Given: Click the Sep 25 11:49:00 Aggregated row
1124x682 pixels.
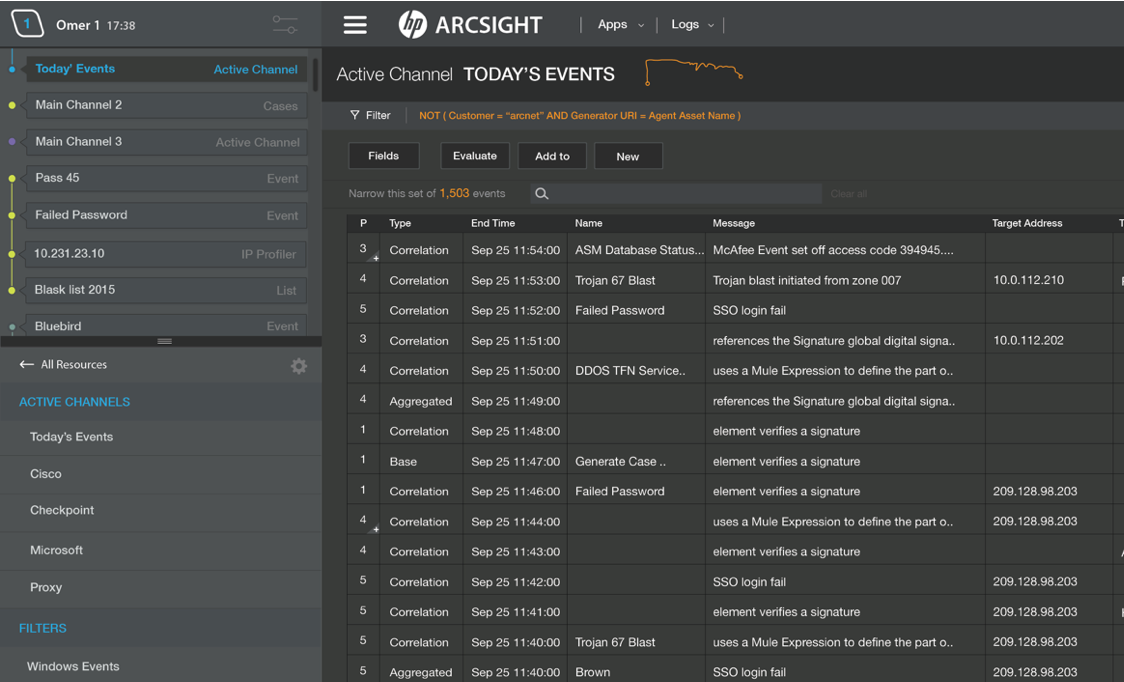Looking at the screenshot, I should [735, 401].
